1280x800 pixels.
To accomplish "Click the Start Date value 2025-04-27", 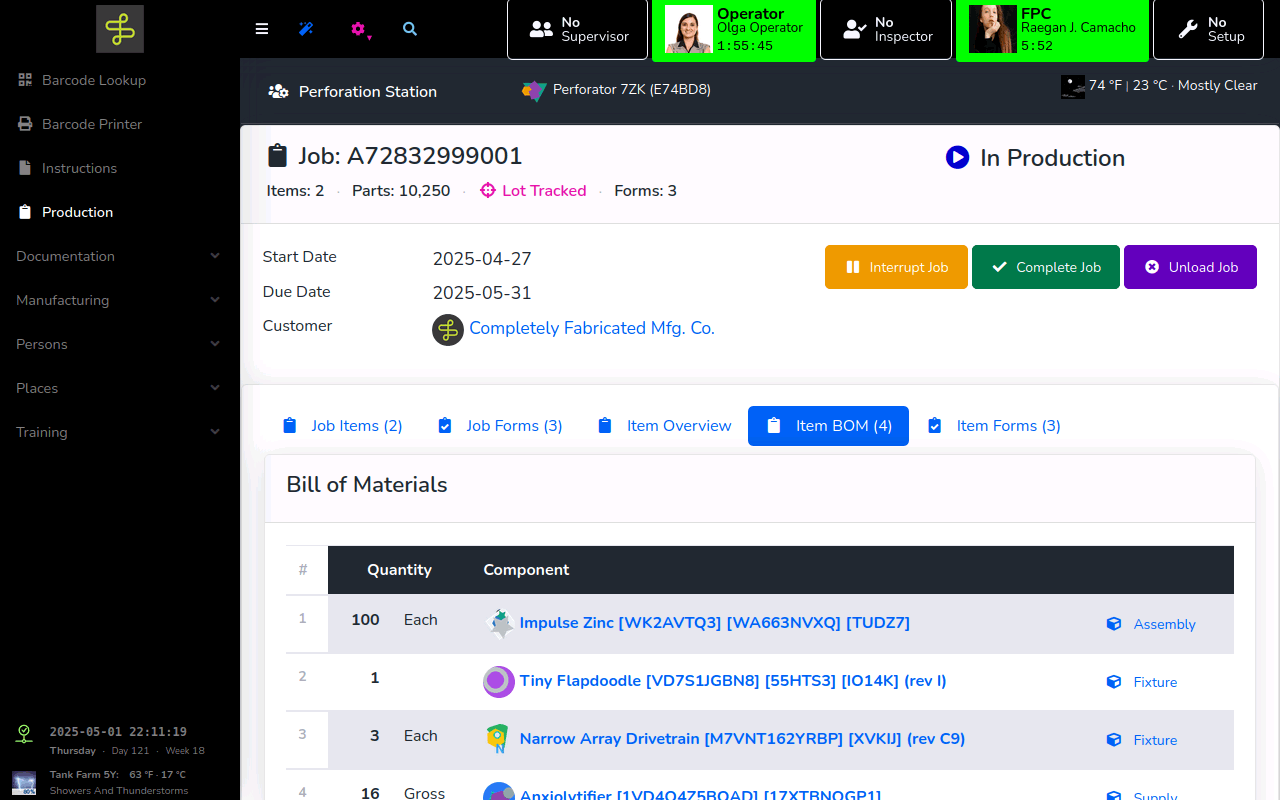I will [x=482, y=259].
